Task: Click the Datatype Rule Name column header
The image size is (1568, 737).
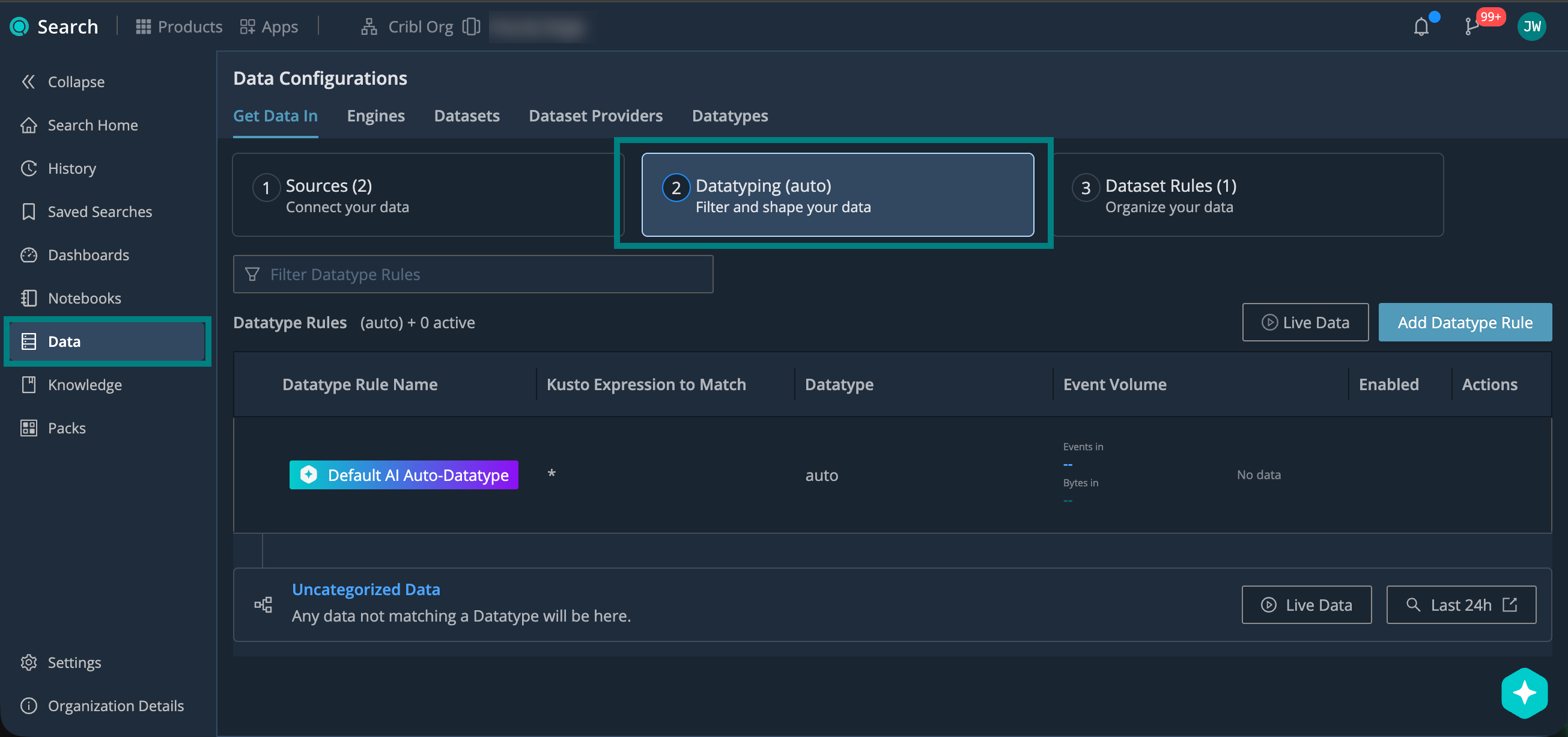Action: [360, 384]
